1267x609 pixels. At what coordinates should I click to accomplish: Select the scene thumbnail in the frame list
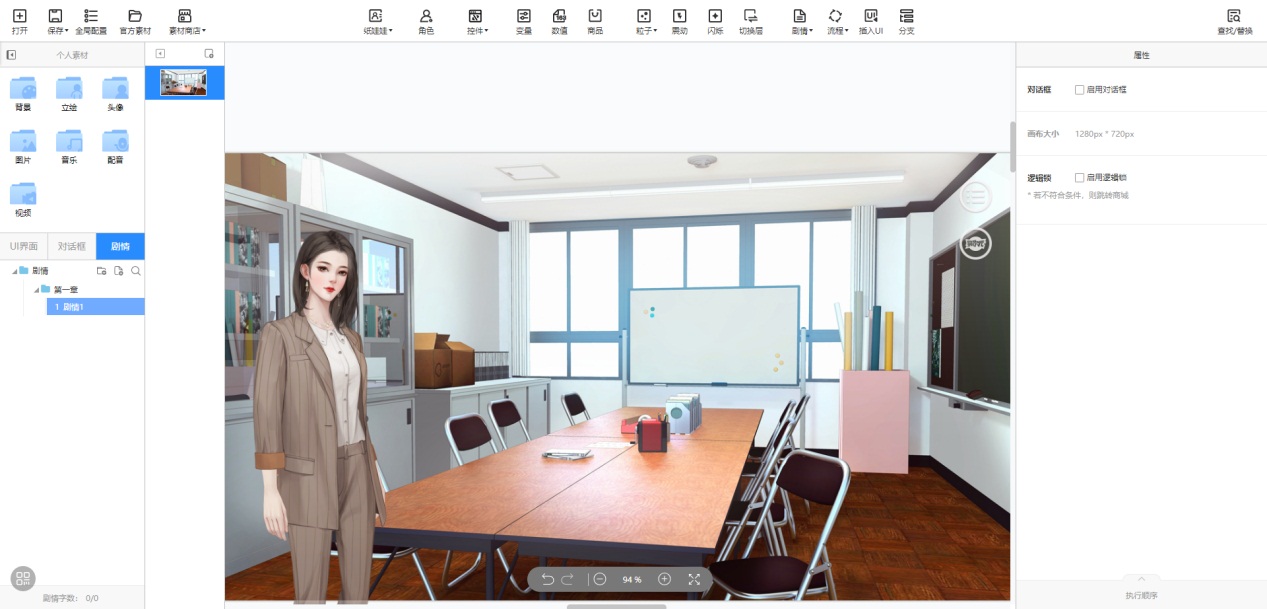[x=184, y=82]
